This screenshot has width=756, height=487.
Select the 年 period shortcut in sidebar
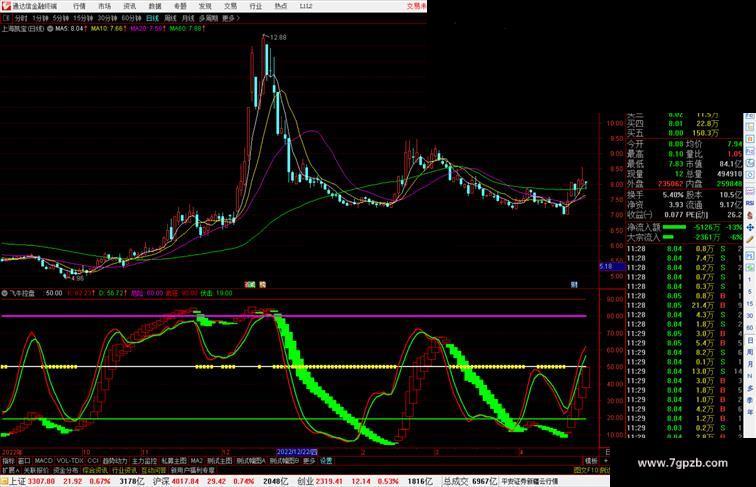pos(750,412)
